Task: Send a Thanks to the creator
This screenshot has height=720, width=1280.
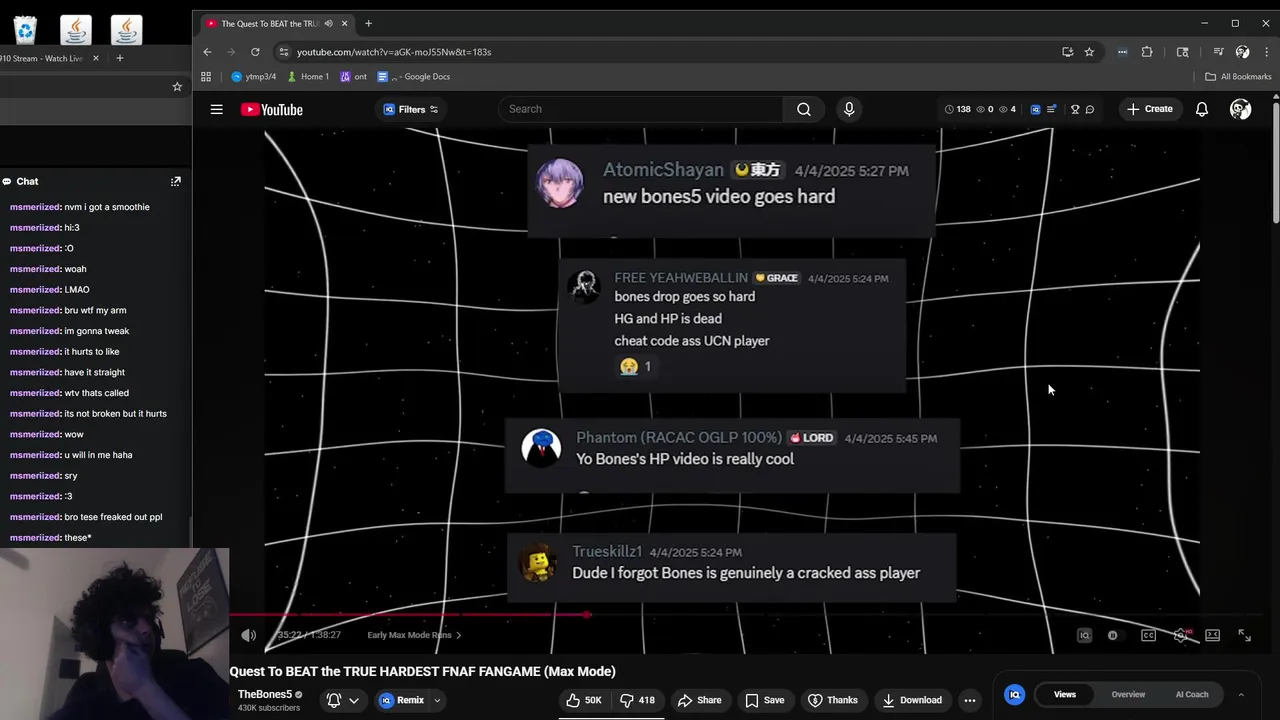Action: (x=833, y=700)
